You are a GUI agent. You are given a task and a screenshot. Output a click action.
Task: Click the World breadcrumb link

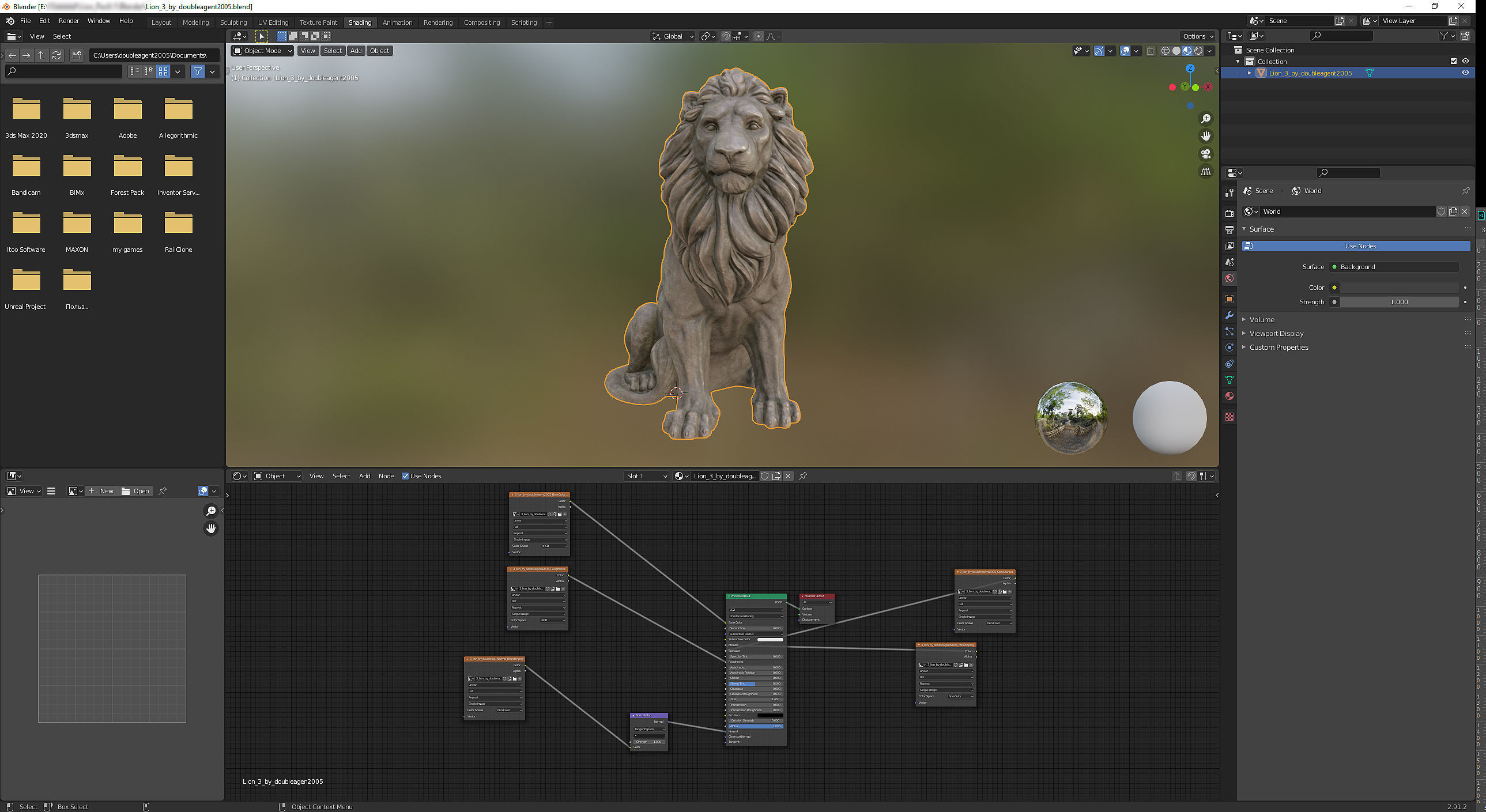pos(1307,191)
